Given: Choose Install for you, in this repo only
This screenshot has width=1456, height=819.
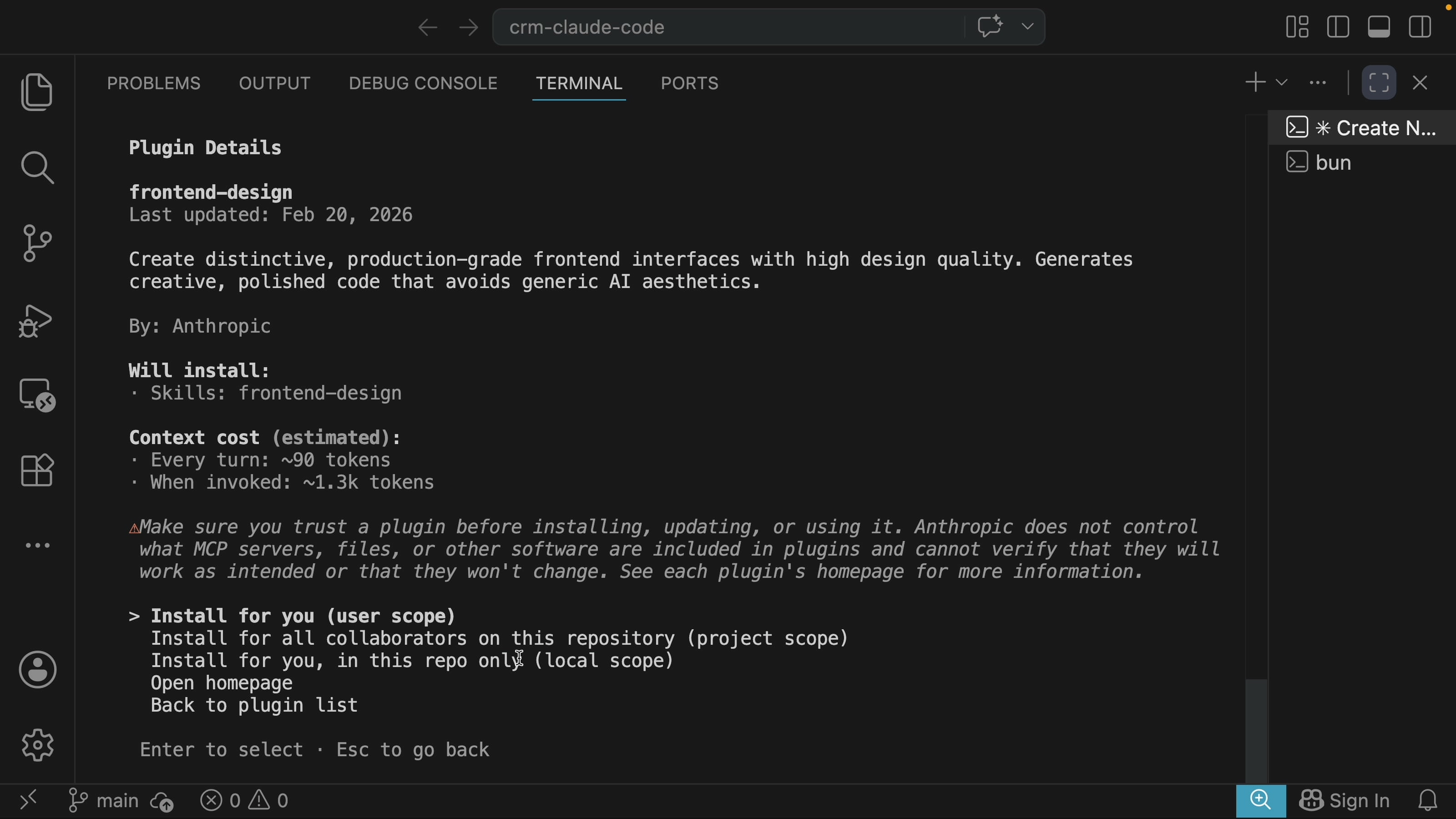Looking at the screenshot, I should coord(412,661).
